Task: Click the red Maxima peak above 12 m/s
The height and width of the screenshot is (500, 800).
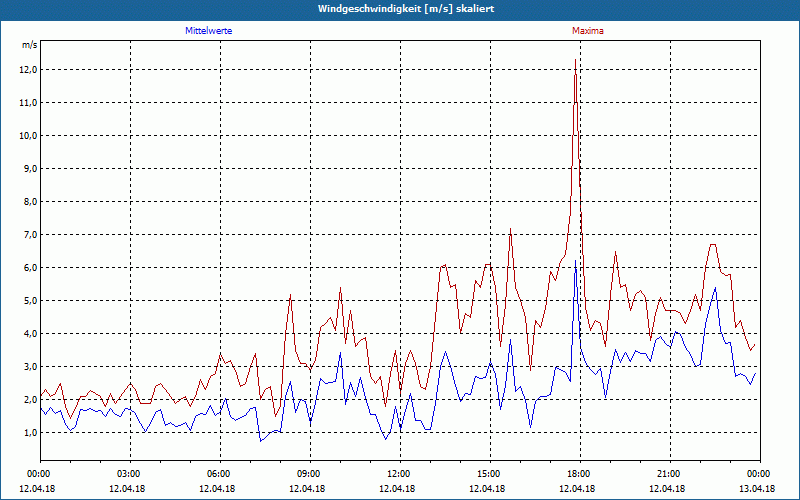Action: click(576, 60)
